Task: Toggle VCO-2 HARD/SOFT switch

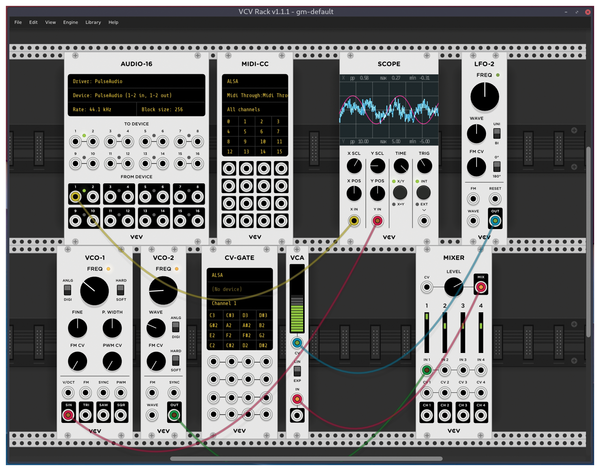Action: (175, 360)
